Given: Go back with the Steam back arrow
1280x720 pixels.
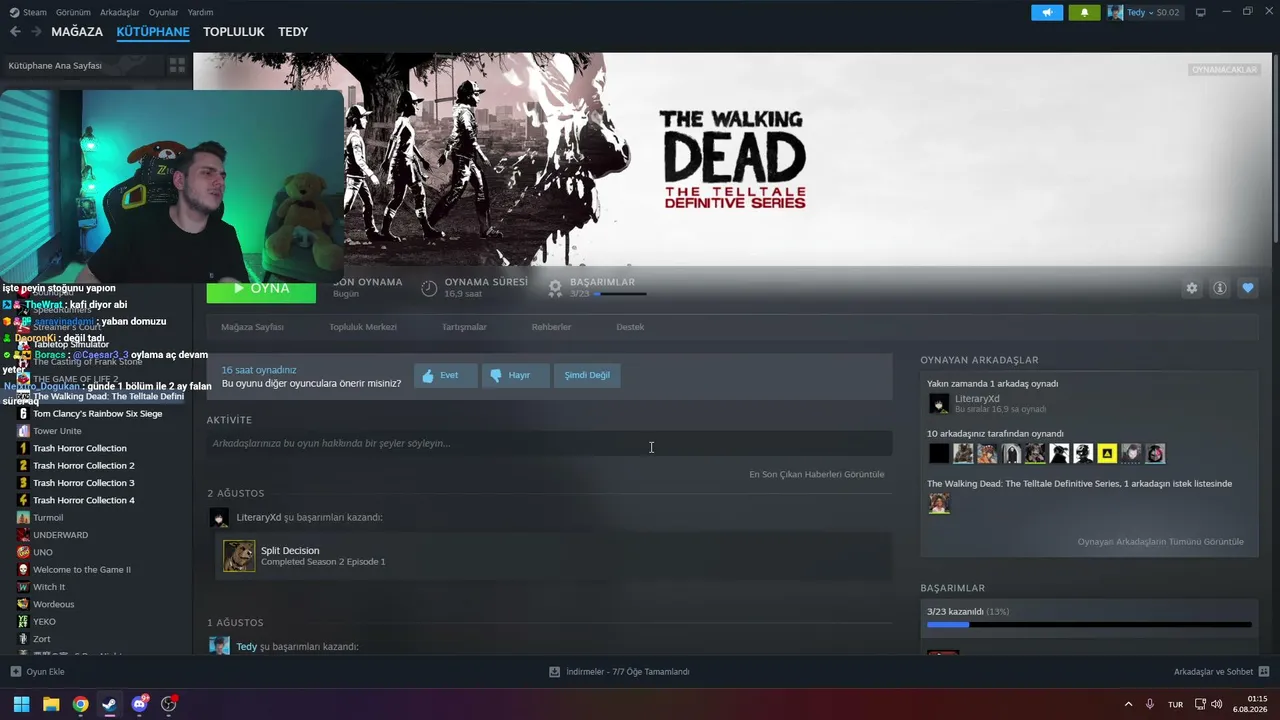Looking at the screenshot, I should pyautogui.click(x=15, y=32).
